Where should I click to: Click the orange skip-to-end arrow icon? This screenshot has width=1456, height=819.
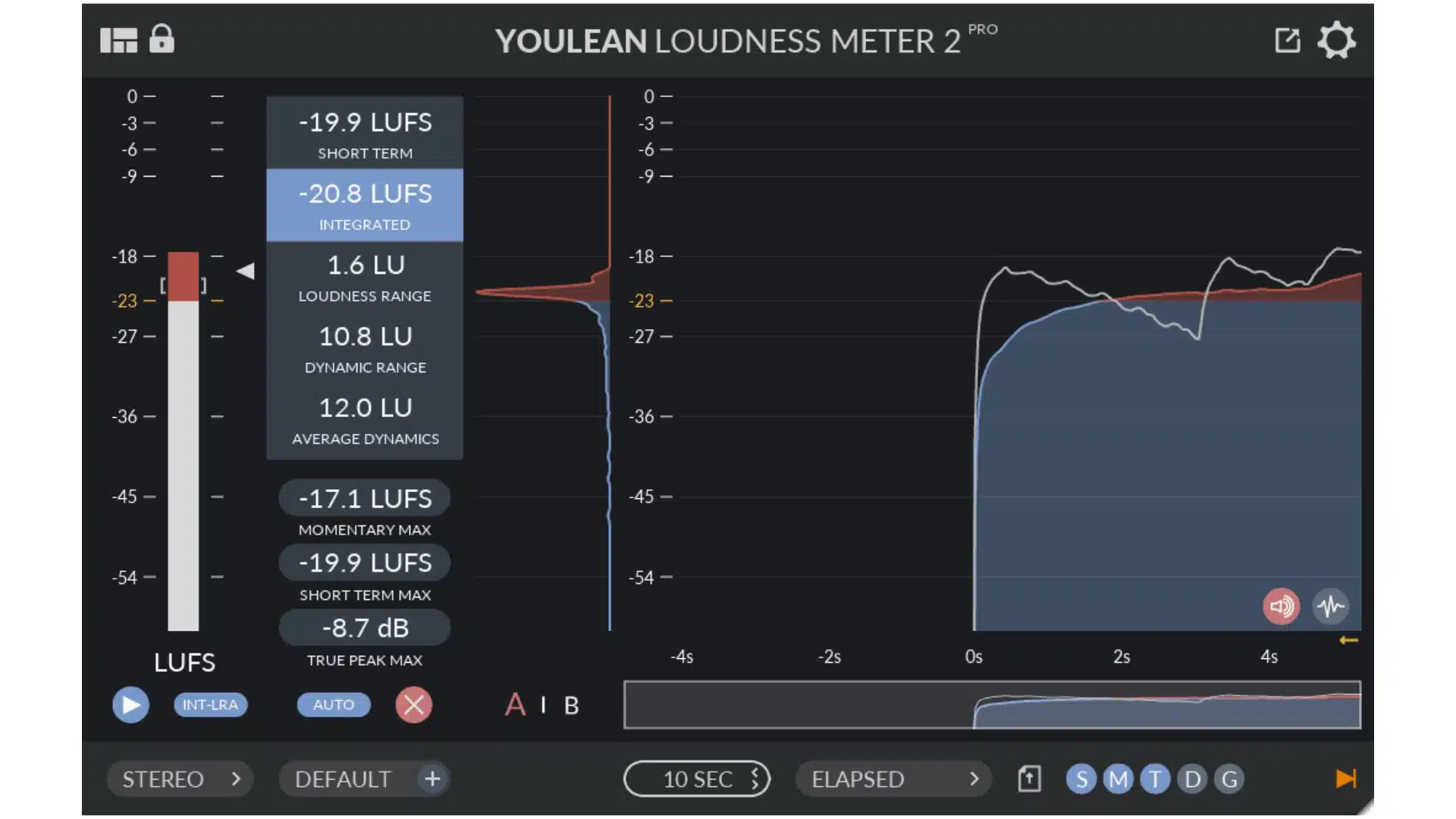click(x=1346, y=779)
